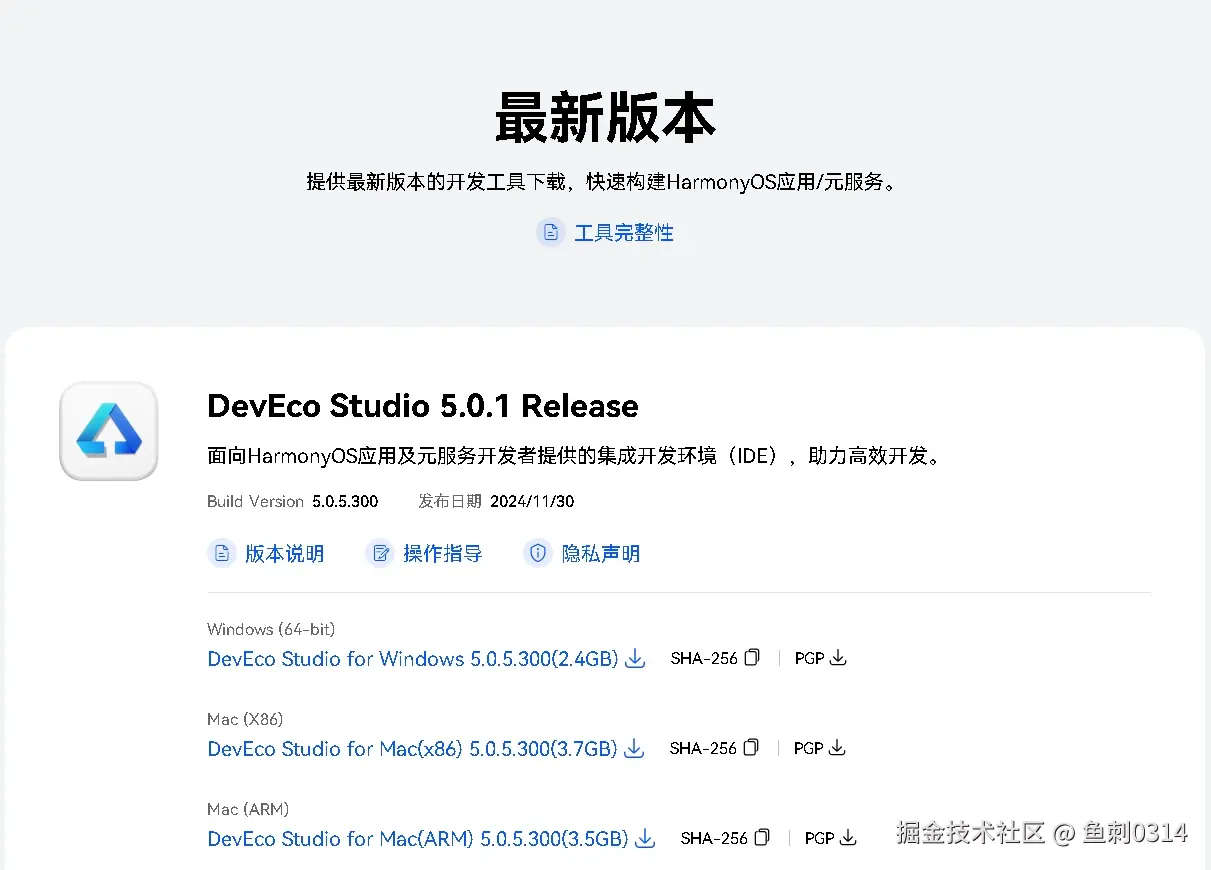Screen dimensions: 1211x870
Task: Click SHA-256 label in Windows row
Action: click(704, 658)
